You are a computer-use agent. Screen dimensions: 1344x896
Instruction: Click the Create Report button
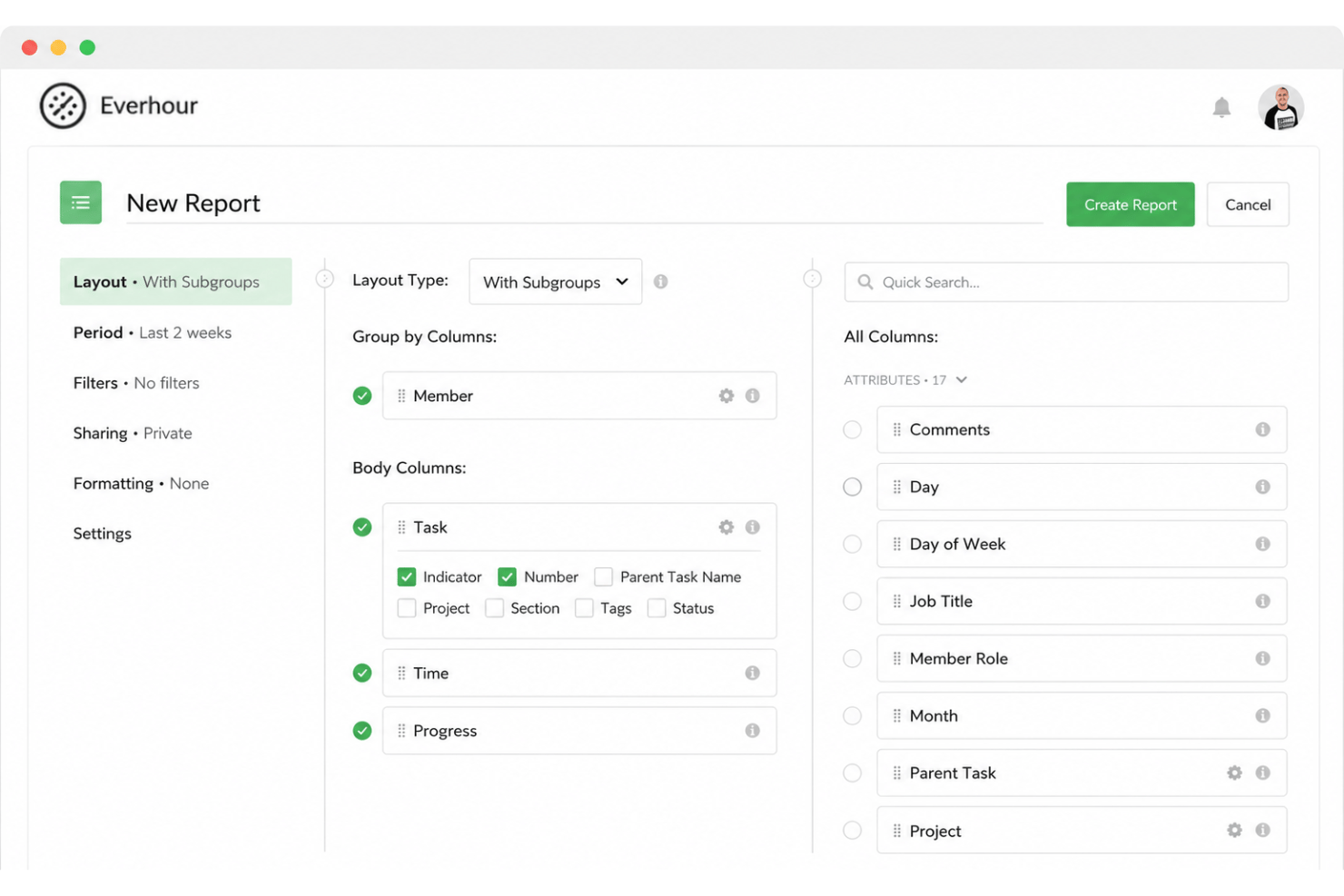click(1131, 204)
